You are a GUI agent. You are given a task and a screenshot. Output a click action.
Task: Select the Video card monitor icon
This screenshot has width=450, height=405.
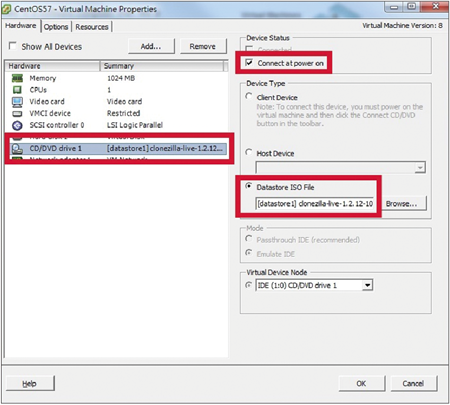click(17, 102)
